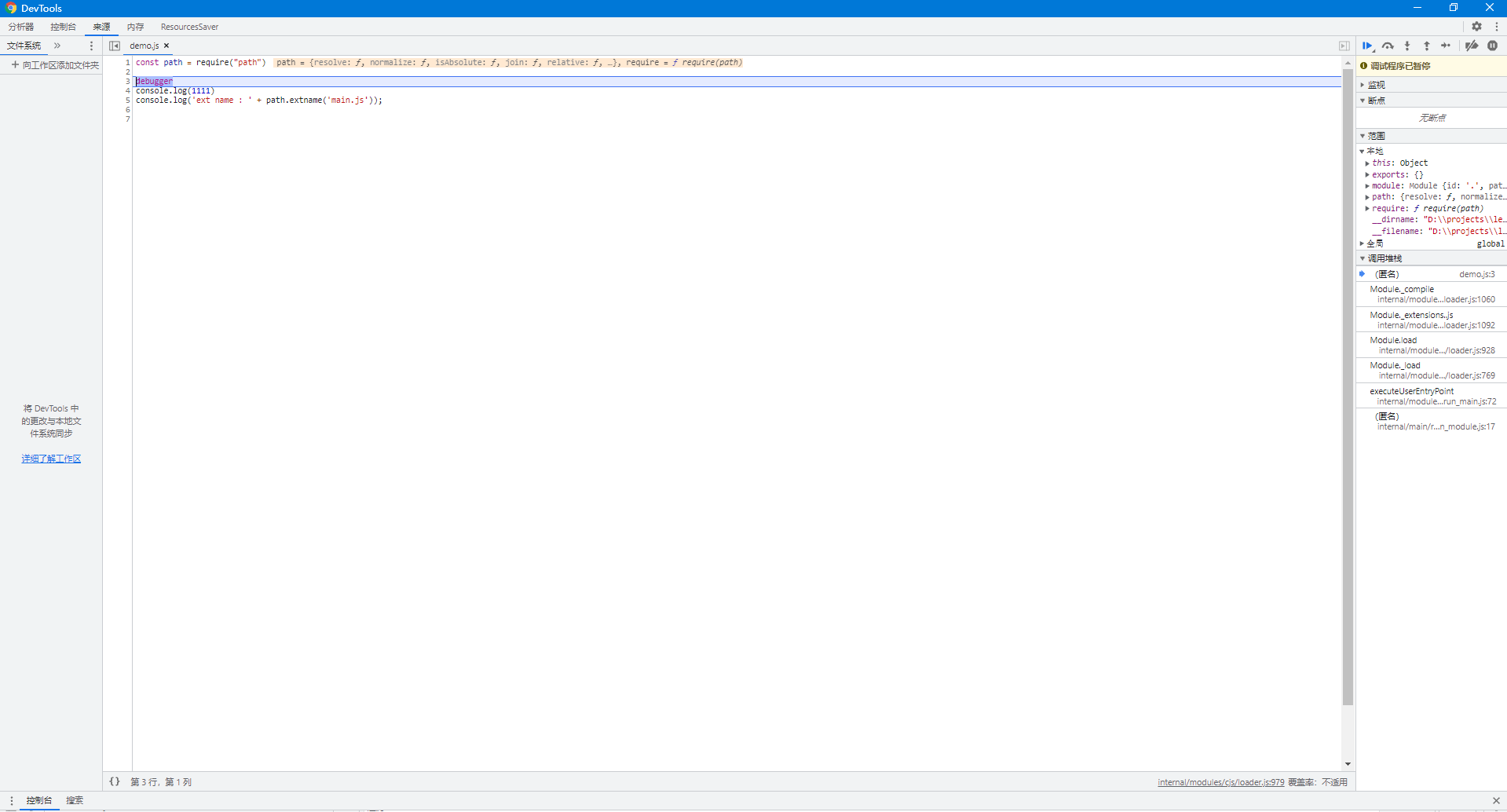Toggle pause on exceptions icon
The height and width of the screenshot is (812, 1507).
[x=1492, y=46]
